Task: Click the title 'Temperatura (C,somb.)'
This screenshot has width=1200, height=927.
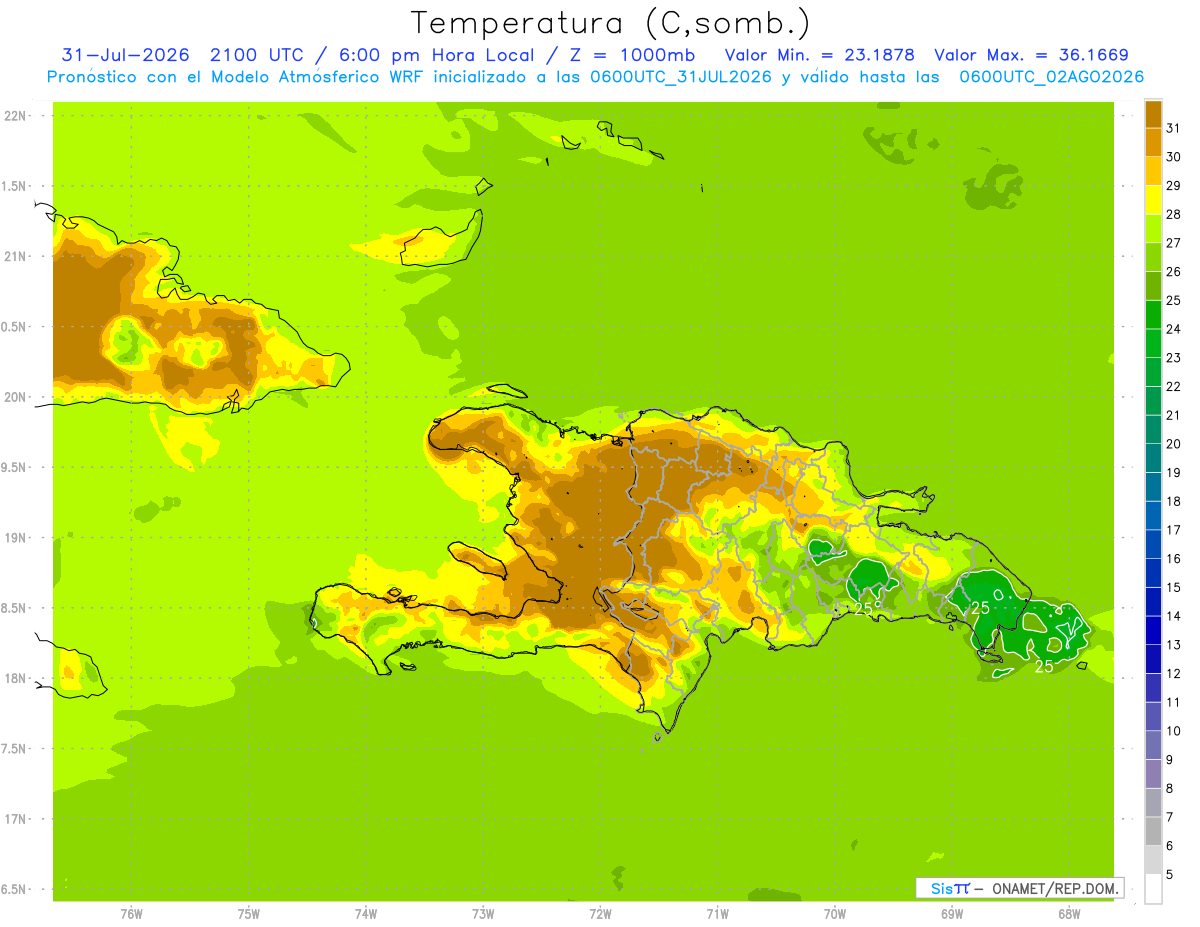Action: pos(610,24)
